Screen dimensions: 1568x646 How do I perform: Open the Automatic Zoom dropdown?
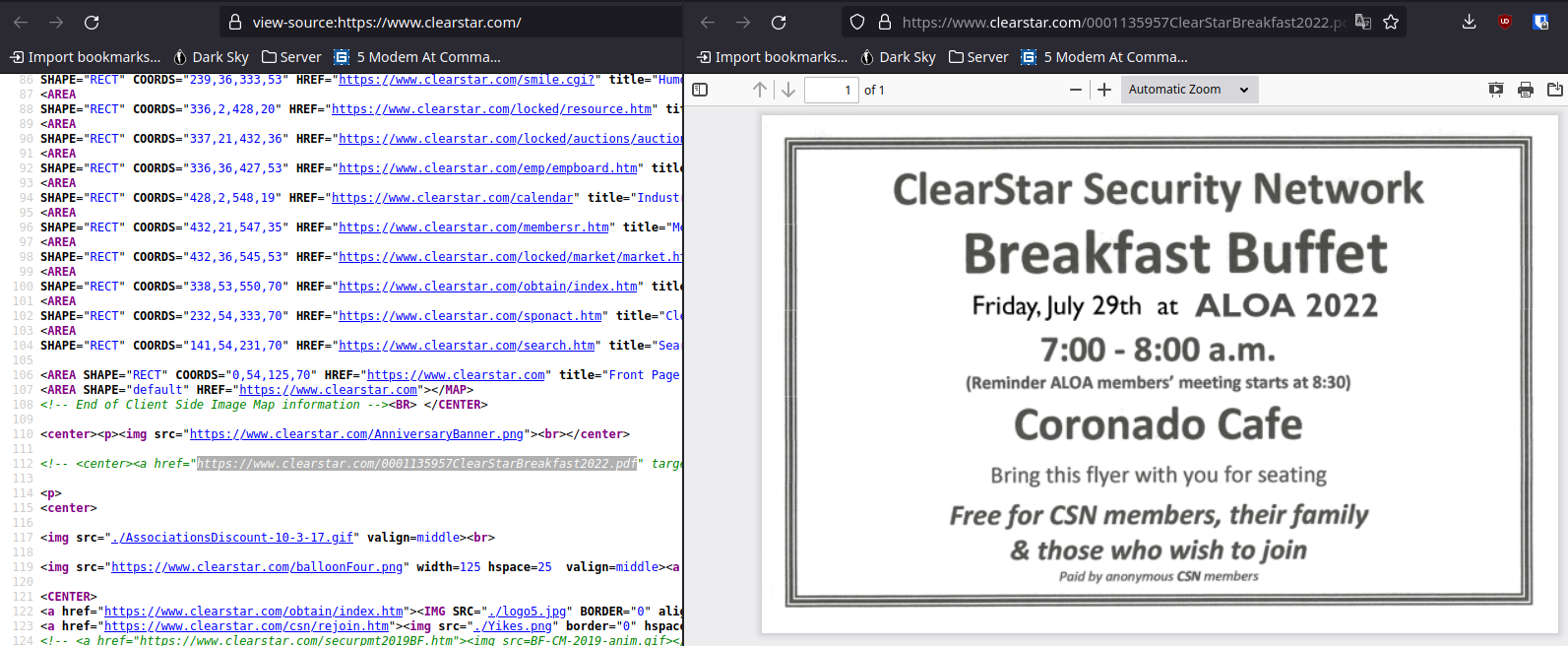[1189, 90]
